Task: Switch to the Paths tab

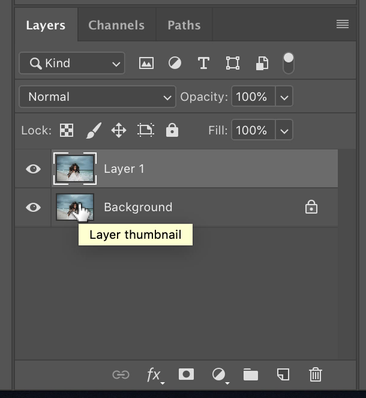Action: [x=184, y=25]
